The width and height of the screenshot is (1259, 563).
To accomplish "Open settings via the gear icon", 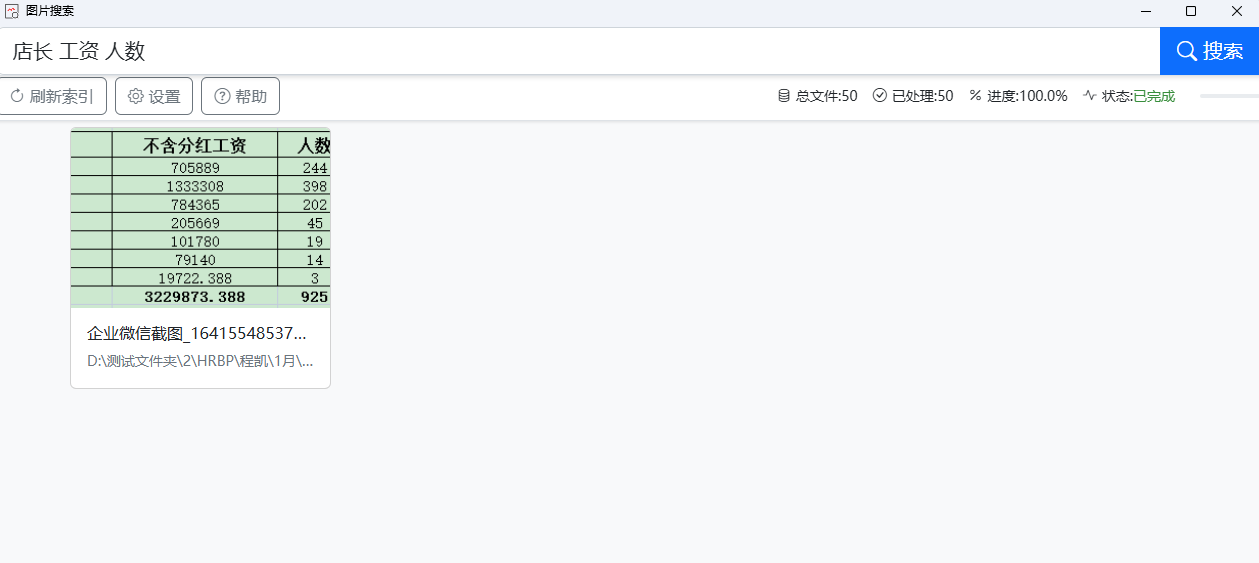I will tap(136, 96).
